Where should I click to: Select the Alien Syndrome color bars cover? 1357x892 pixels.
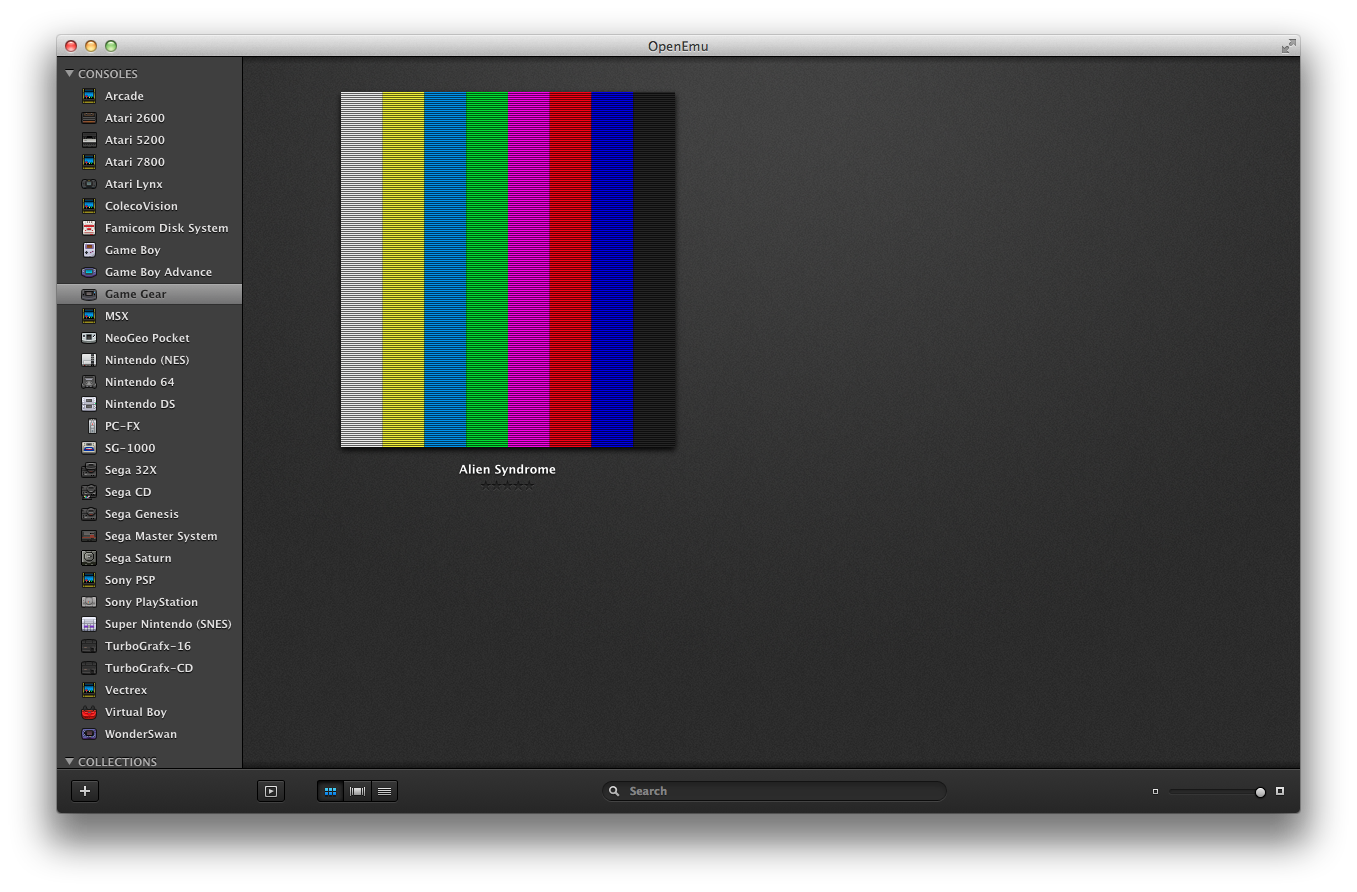(x=508, y=270)
